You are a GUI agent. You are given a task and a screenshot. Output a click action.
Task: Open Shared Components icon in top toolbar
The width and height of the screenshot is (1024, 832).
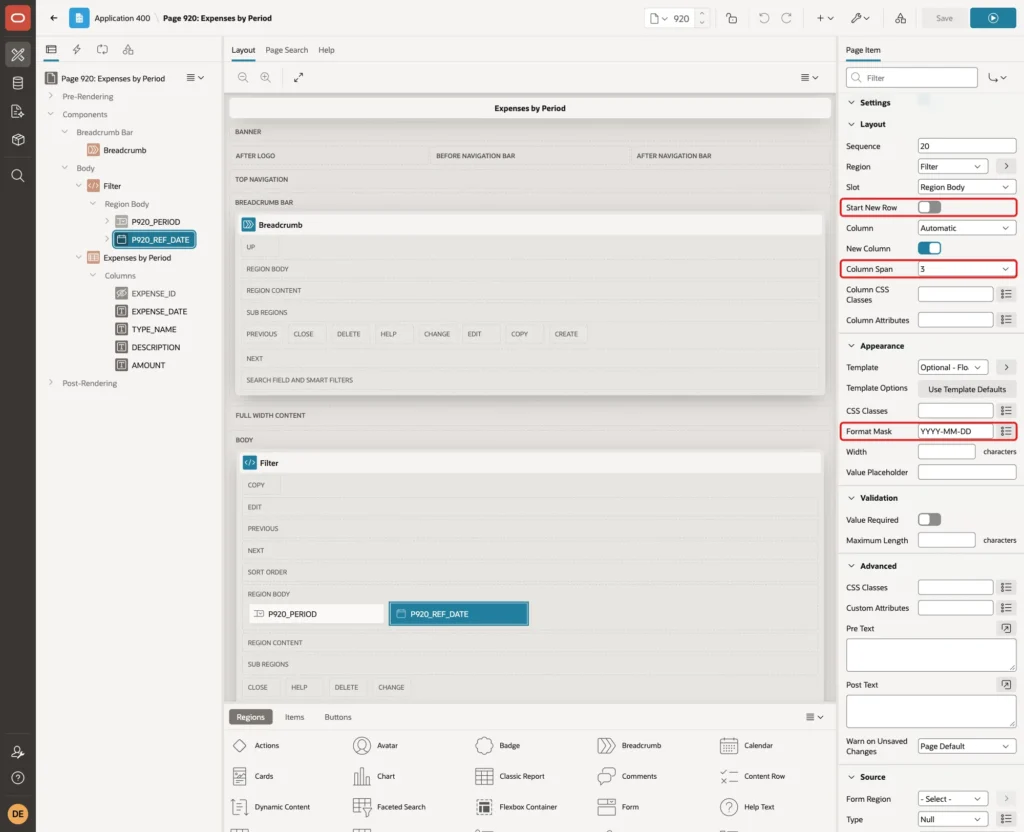click(x=901, y=18)
